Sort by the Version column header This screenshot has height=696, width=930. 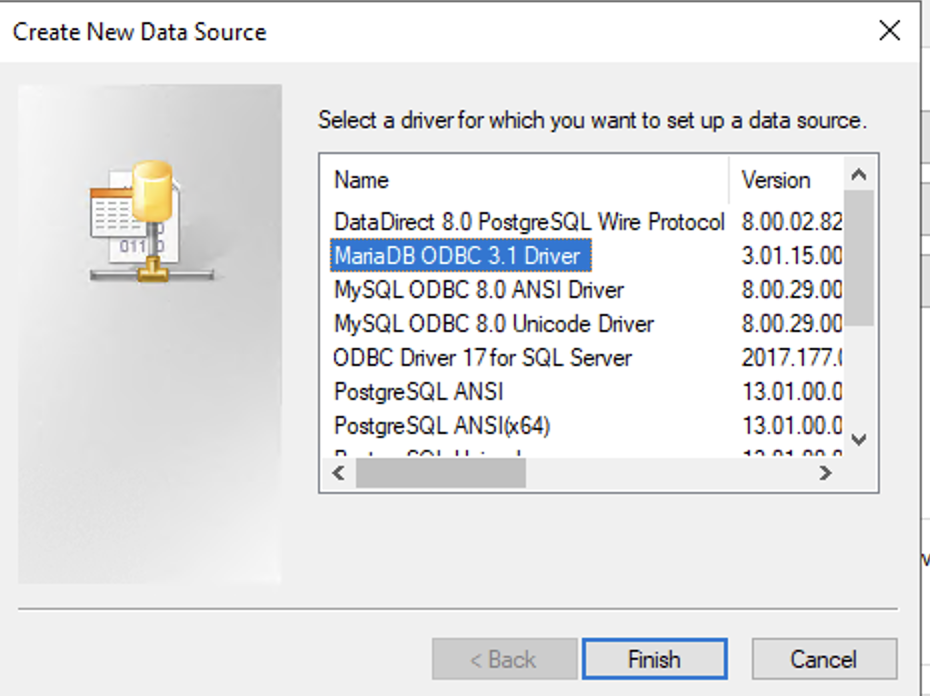point(786,180)
